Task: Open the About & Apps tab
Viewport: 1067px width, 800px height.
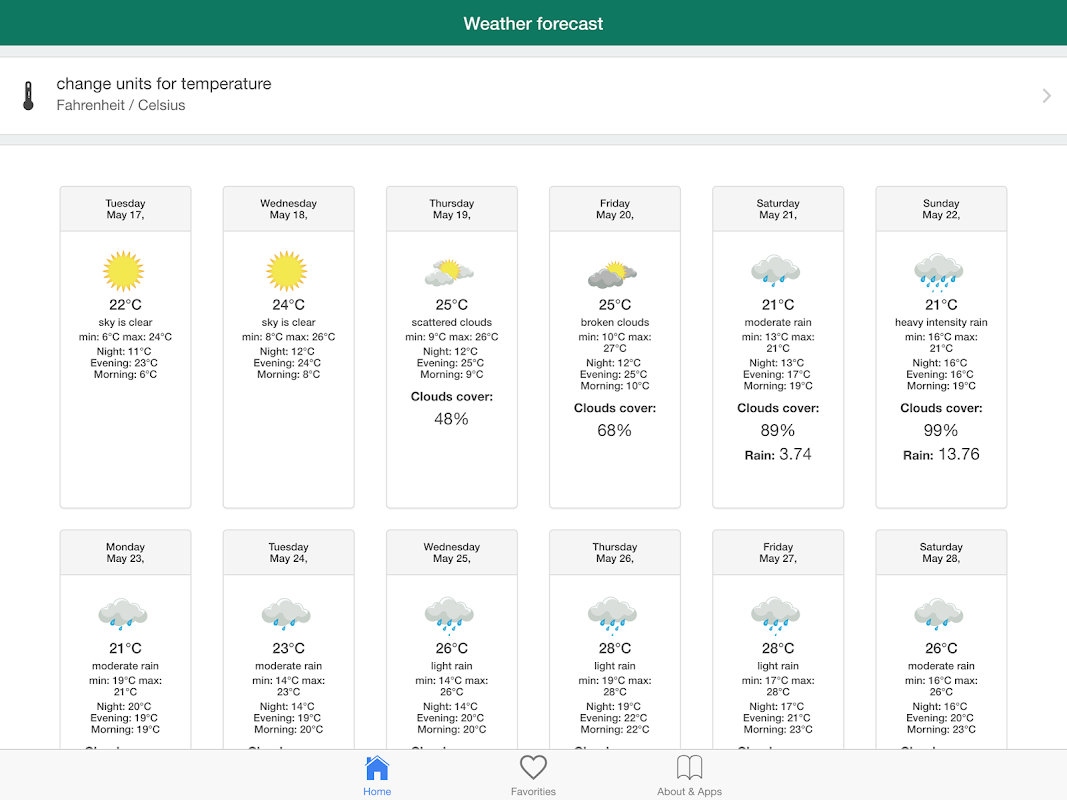Action: (x=689, y=776)
